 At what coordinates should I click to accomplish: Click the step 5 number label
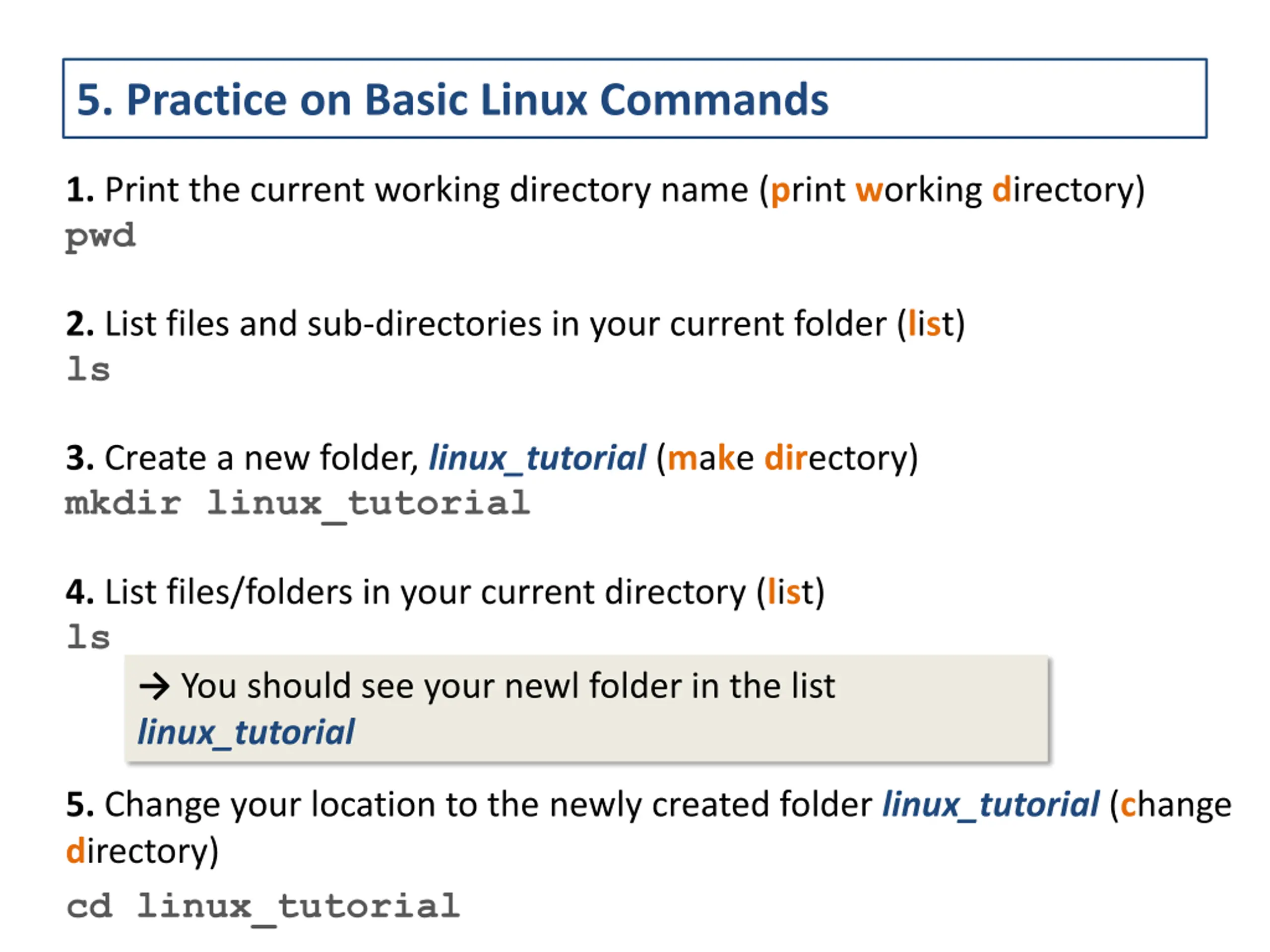click(80, 805)
